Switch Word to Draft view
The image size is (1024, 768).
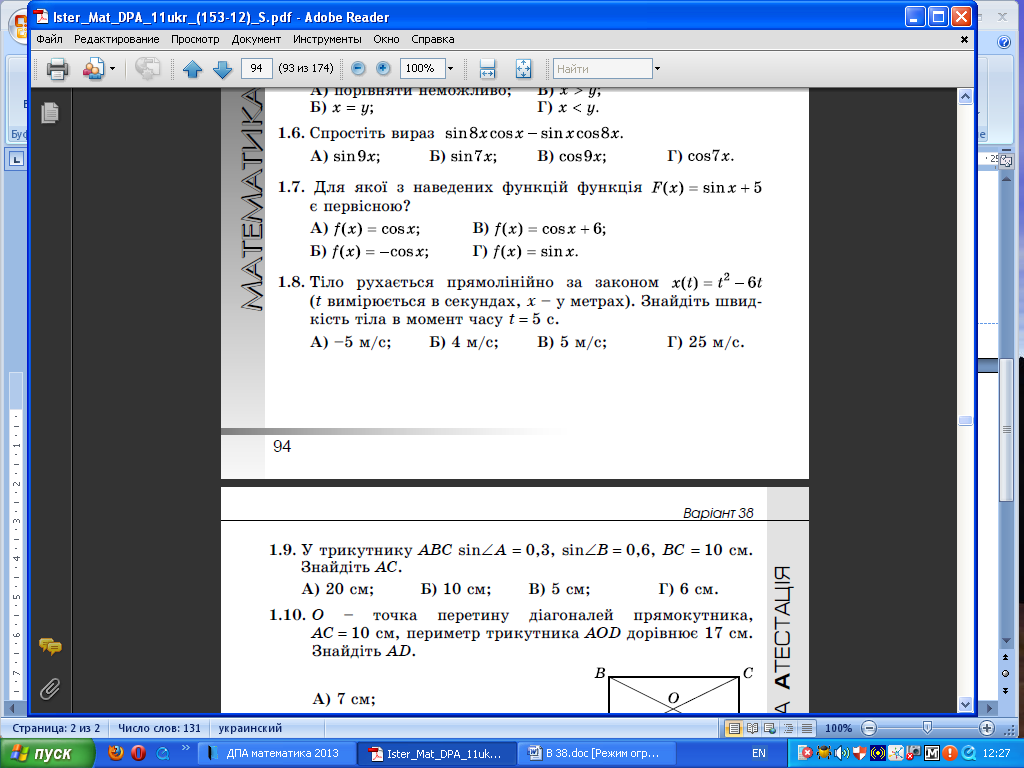[807, 728]
